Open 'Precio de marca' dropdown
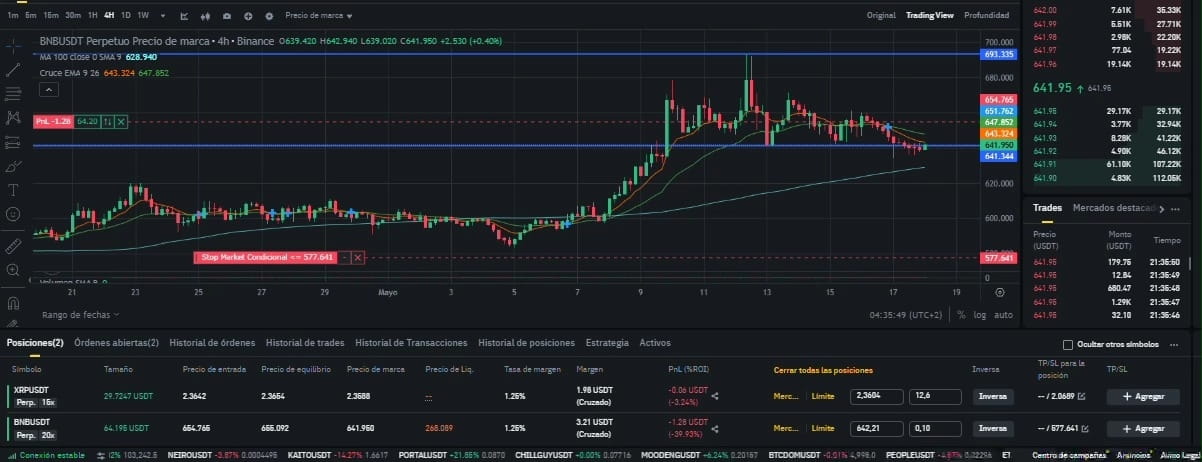This screenshot has width=1202, height=462. point(318,16)
